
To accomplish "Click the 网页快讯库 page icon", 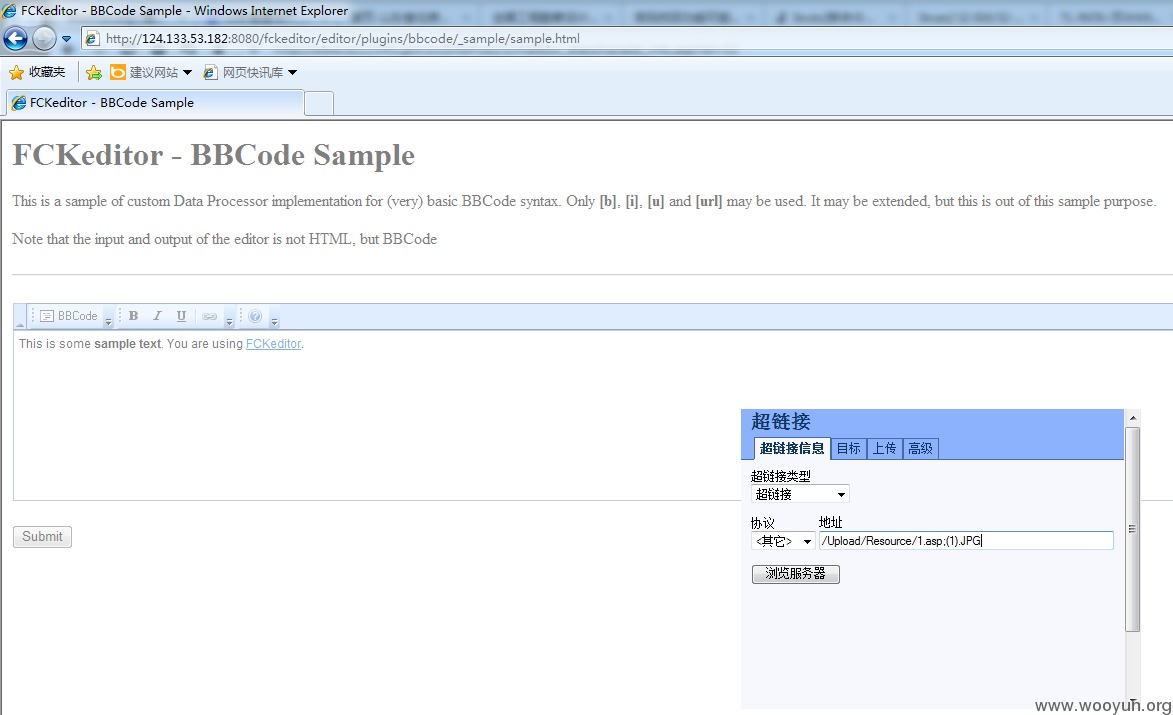I will coord(210,73).
